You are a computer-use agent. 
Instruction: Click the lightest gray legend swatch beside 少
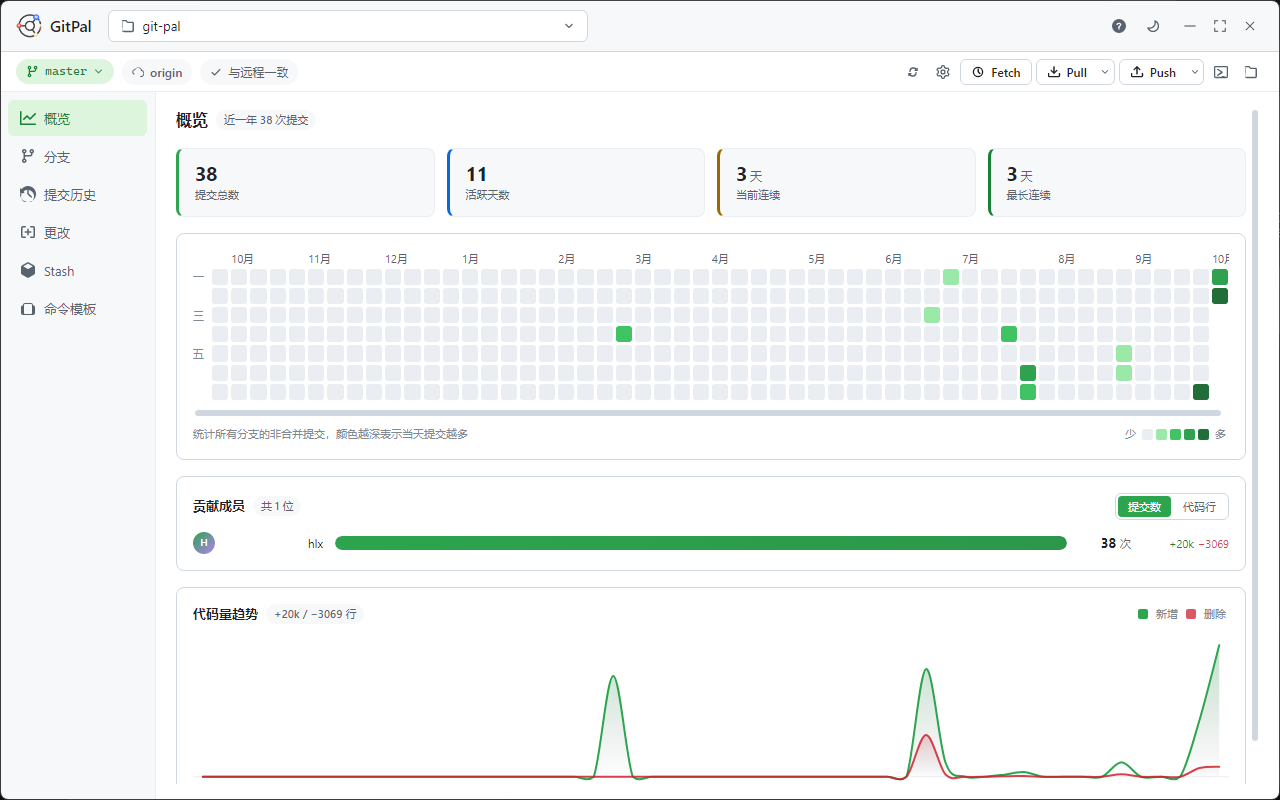coord(1147,434)
